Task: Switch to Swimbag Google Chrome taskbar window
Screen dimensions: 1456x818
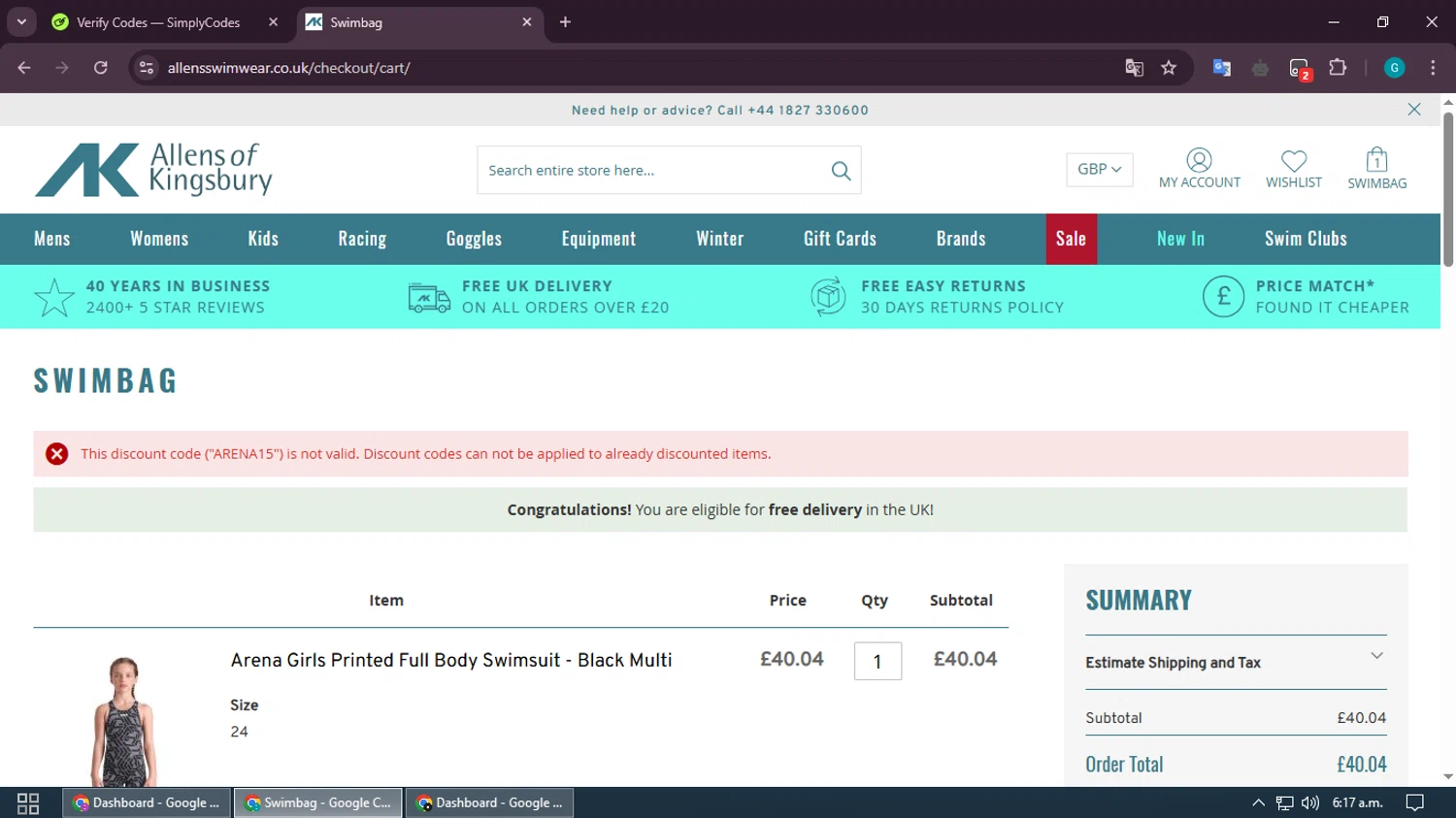Action: coord(318,802)
